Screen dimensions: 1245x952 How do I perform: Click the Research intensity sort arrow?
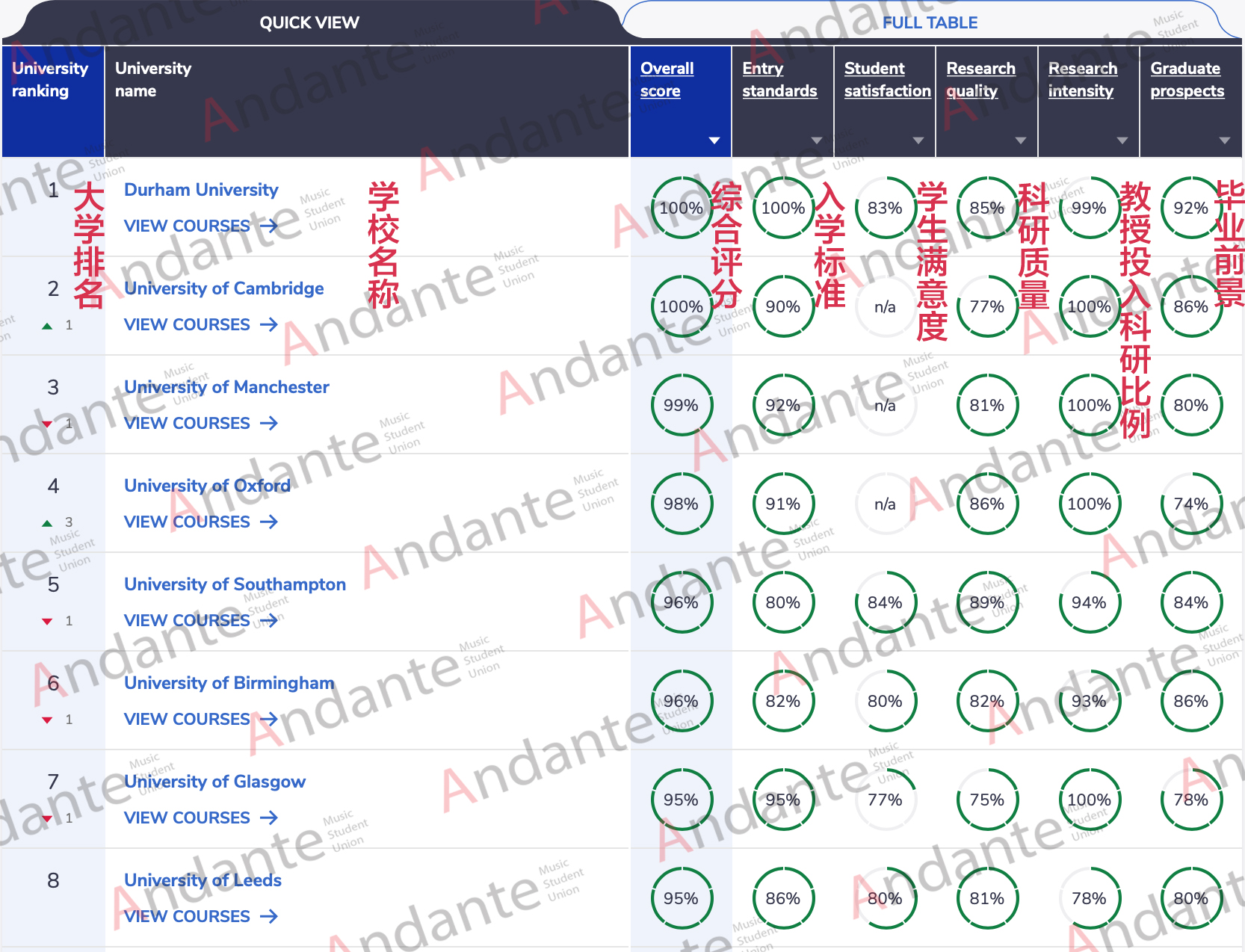1122,140
